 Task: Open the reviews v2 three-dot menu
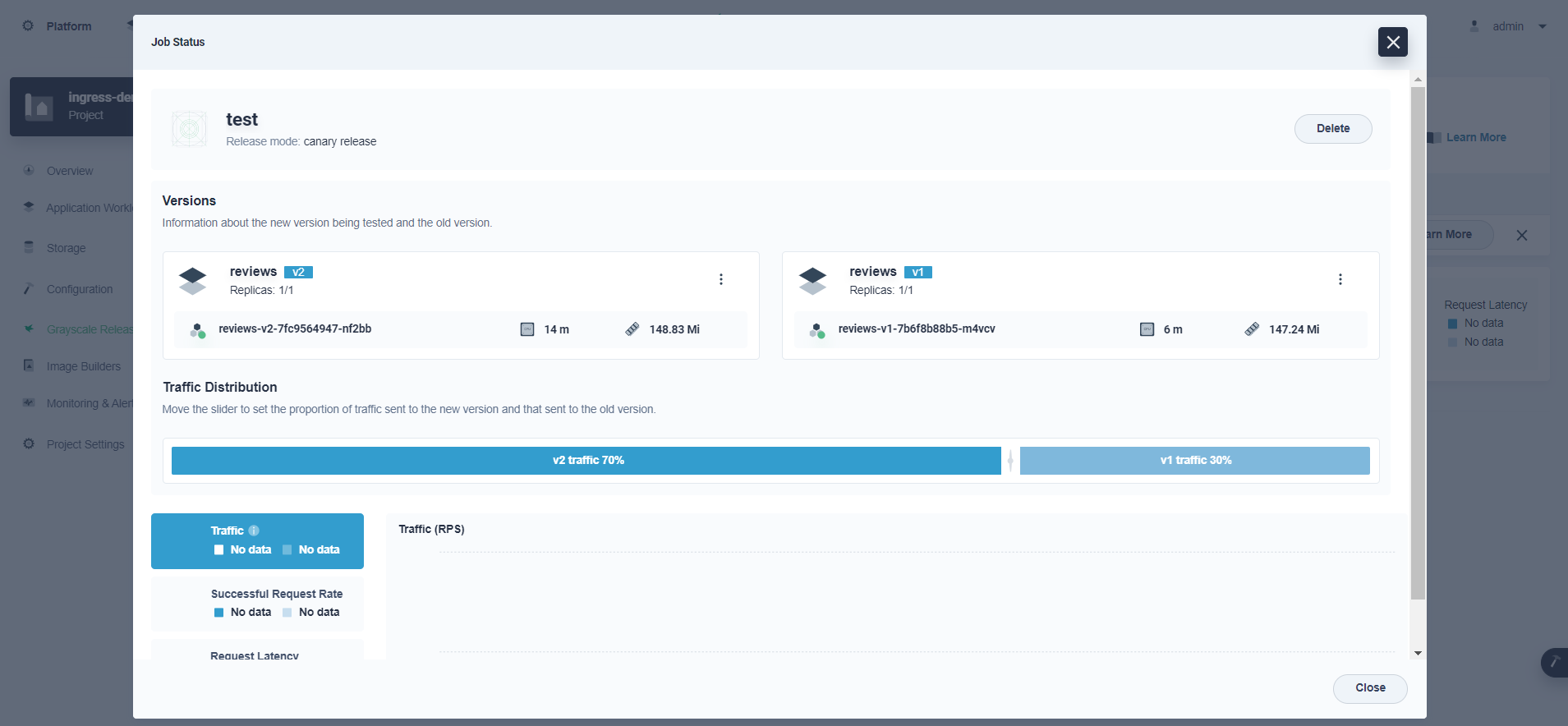(720, 279)
